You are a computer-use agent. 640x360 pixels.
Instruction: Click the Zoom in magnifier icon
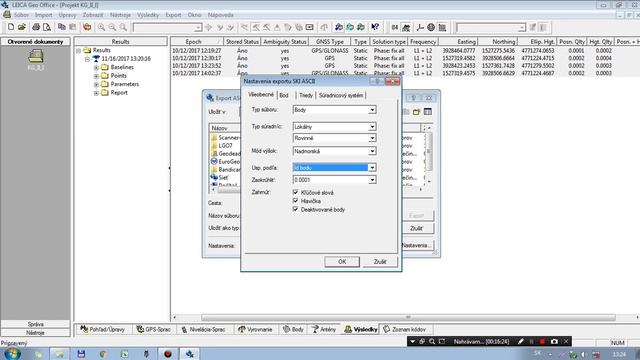click(101, 27)
